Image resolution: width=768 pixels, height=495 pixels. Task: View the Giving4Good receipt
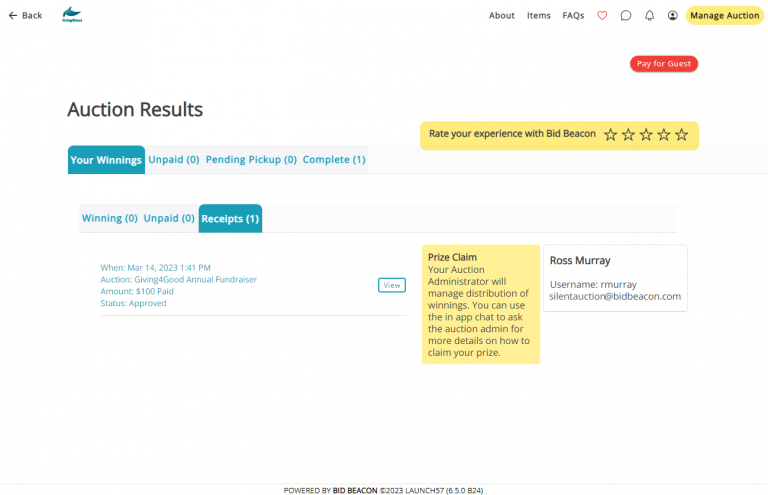(392, 285)
